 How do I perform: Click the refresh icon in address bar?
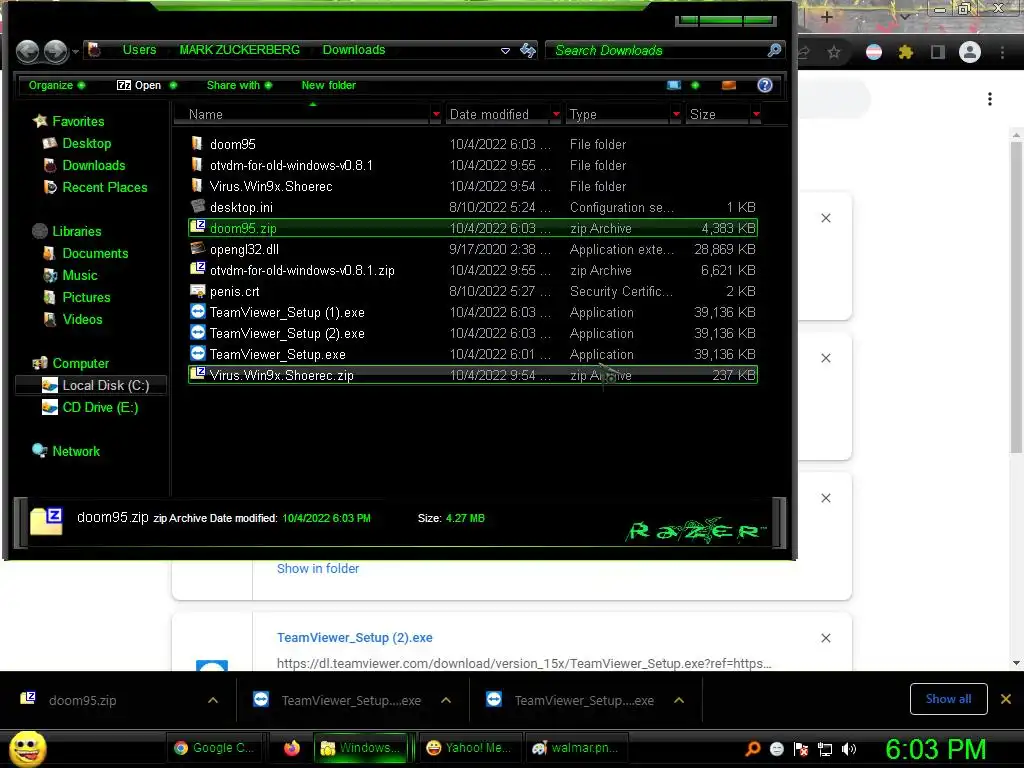tap(528, 50)
